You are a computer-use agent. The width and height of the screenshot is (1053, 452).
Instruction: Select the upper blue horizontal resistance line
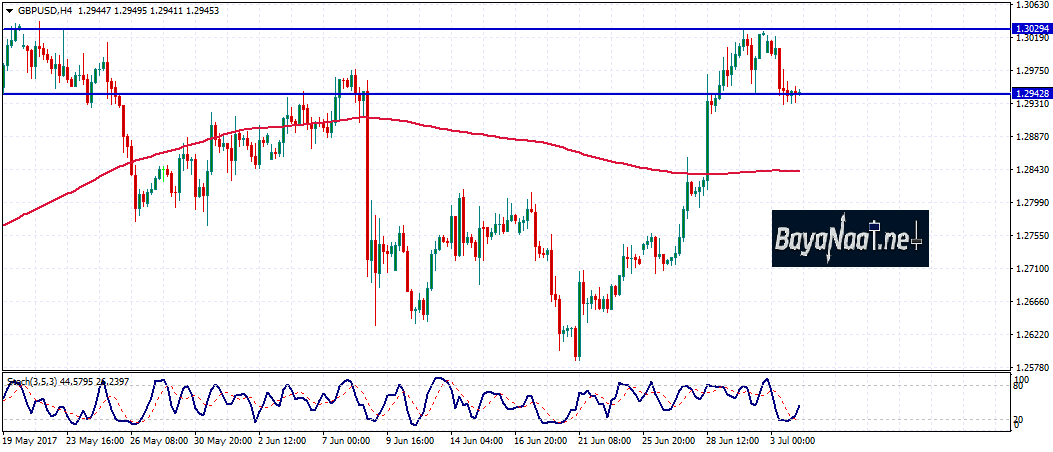[x=500, y=29]
